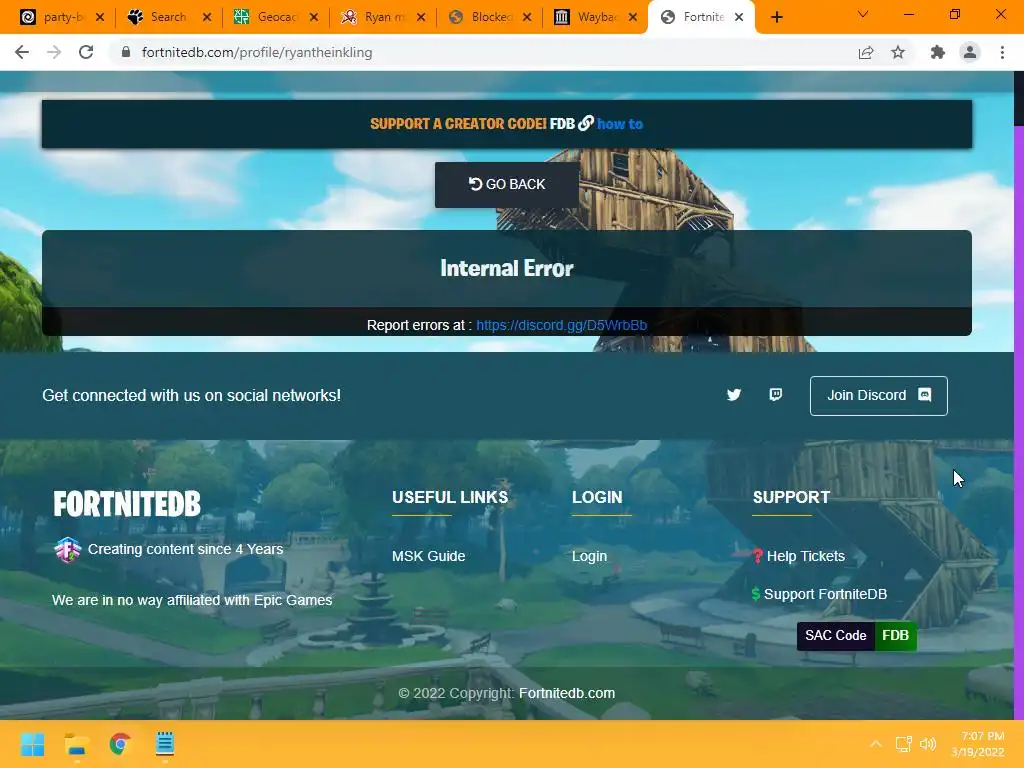Click the Internal Error heading
Screen dimensions: 1024x768
(507, 268)
